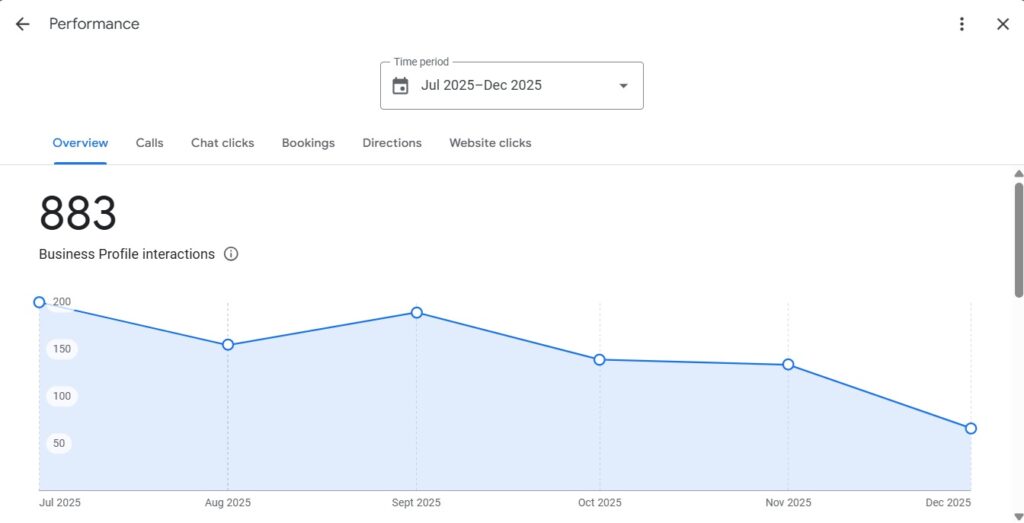This screenshot has height=523, width=1024.
Task: Select the Sept 2025 data point
Action: 417,313
